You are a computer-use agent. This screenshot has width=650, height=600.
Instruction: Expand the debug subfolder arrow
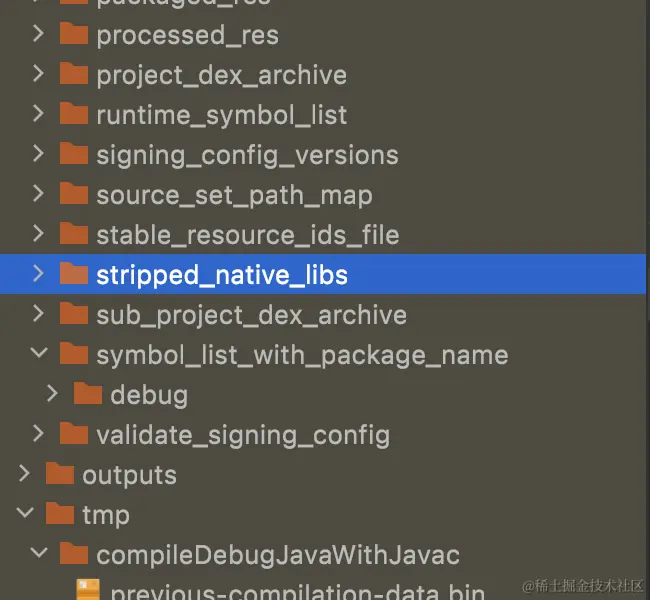coord(53,394)
